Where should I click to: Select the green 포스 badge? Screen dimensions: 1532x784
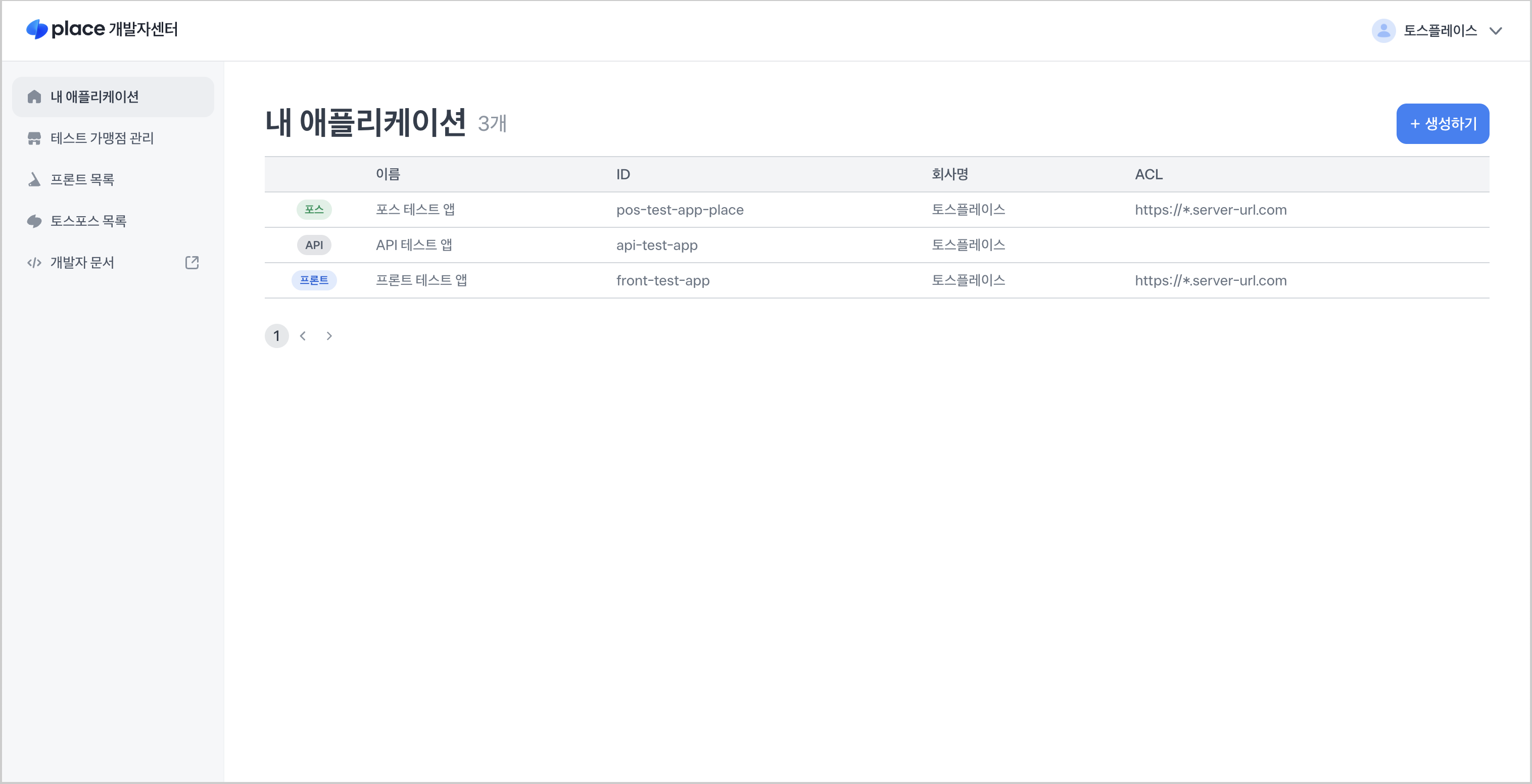315,209
